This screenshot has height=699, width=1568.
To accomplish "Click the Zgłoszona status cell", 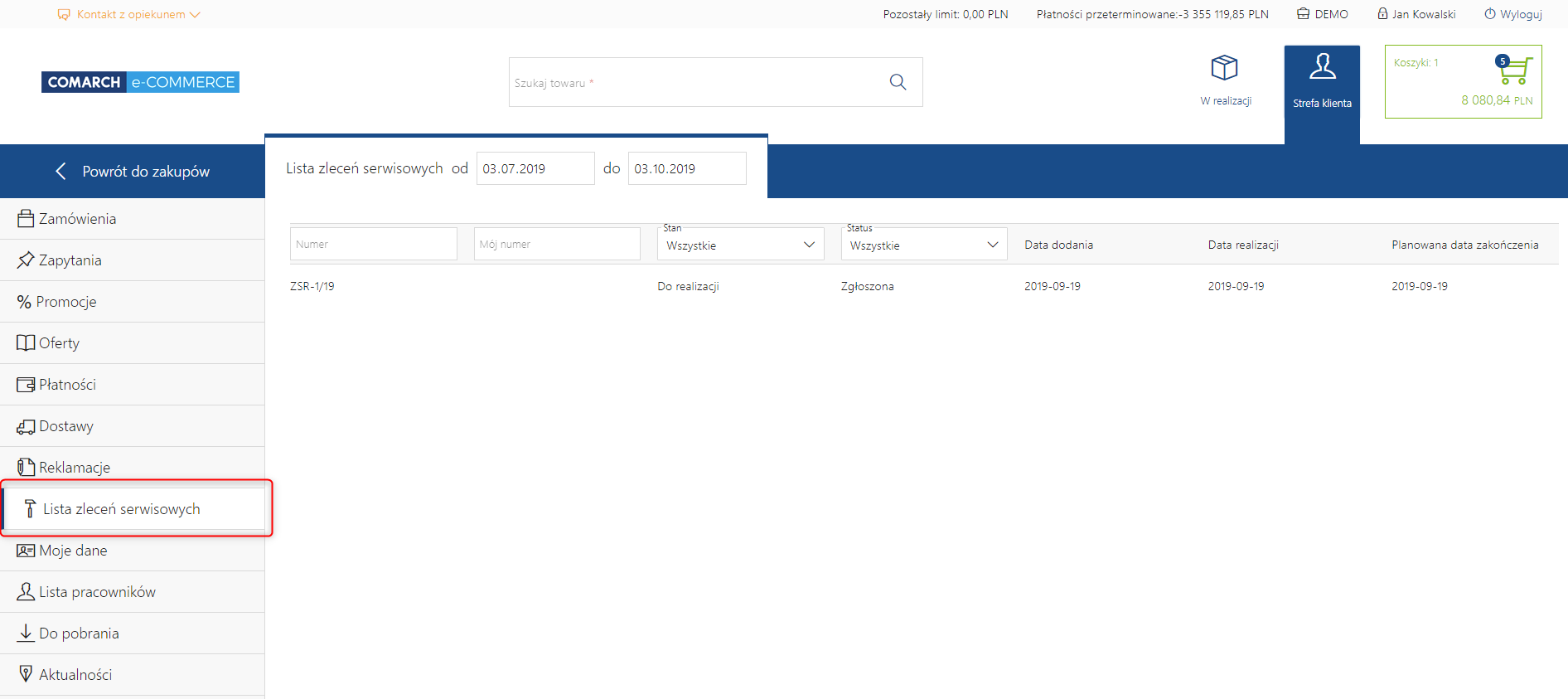I will pos(868,286).
